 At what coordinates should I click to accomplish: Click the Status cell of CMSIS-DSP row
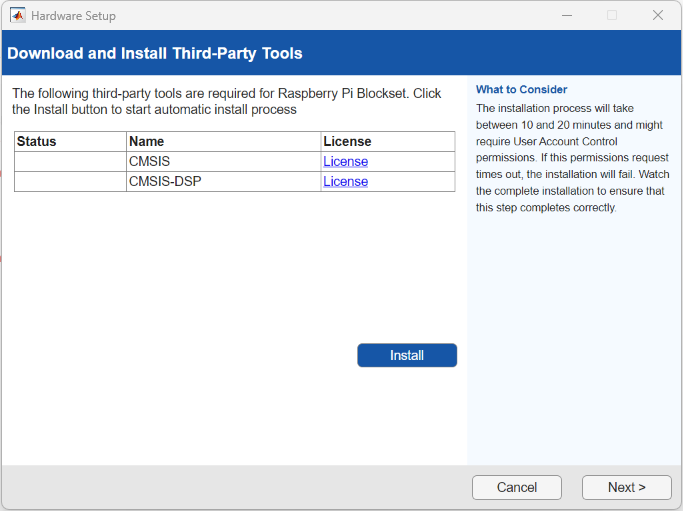[x=70, y=182]
